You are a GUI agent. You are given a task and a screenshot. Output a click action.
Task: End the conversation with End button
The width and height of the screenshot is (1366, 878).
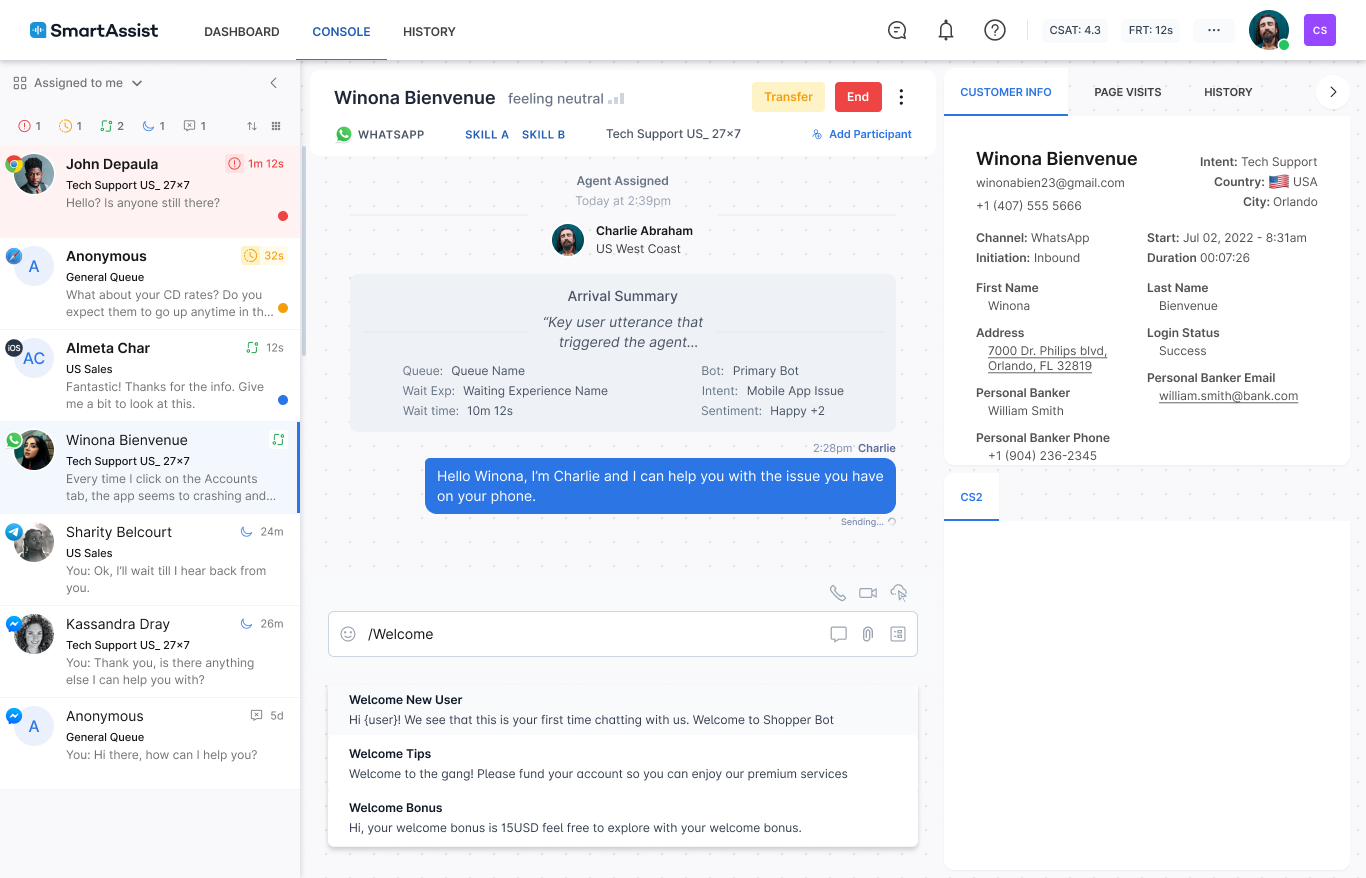(x=858, y=97)
